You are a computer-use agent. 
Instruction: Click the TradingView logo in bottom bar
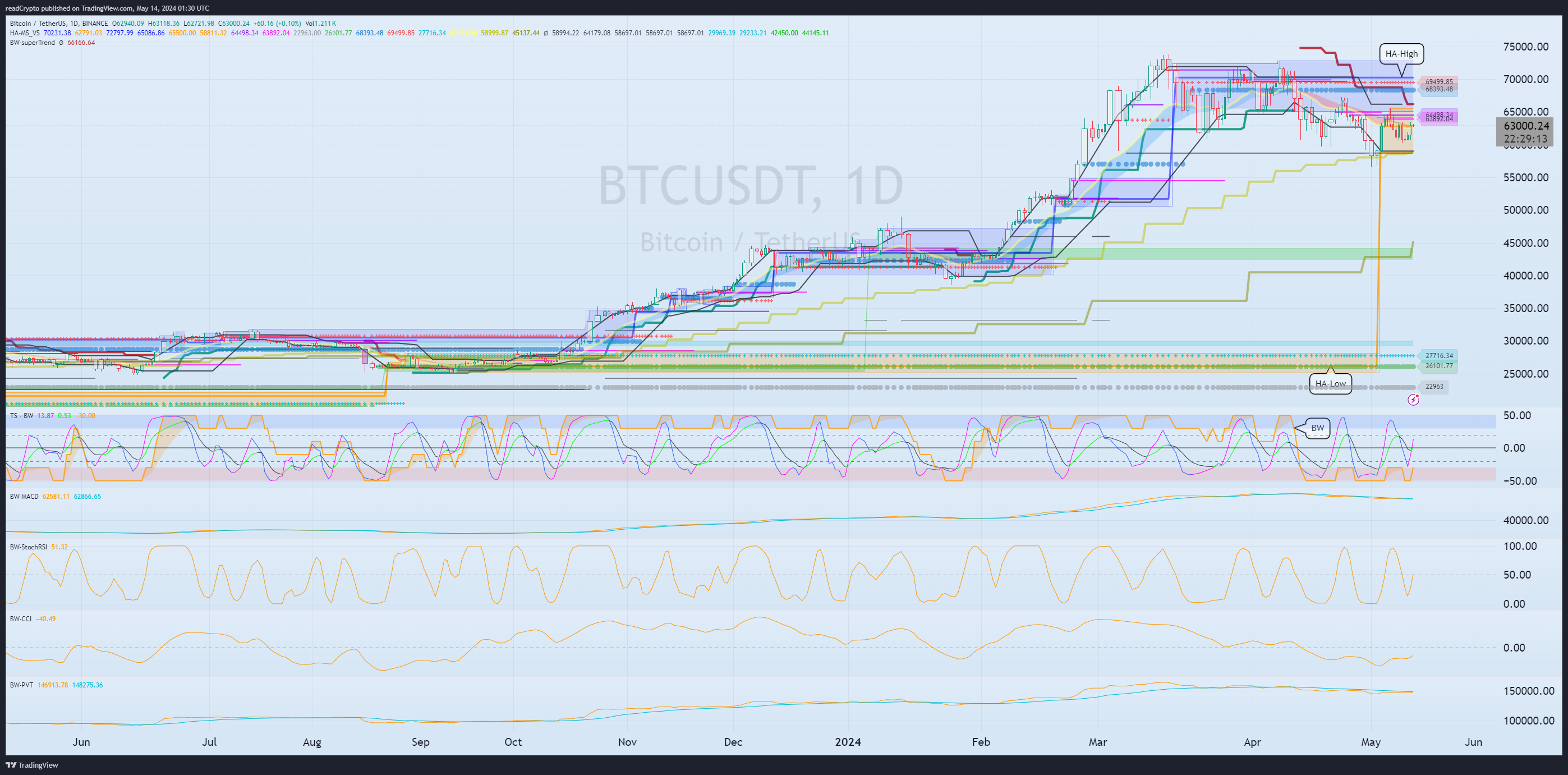pyautogui.click(x=33, y=765)
